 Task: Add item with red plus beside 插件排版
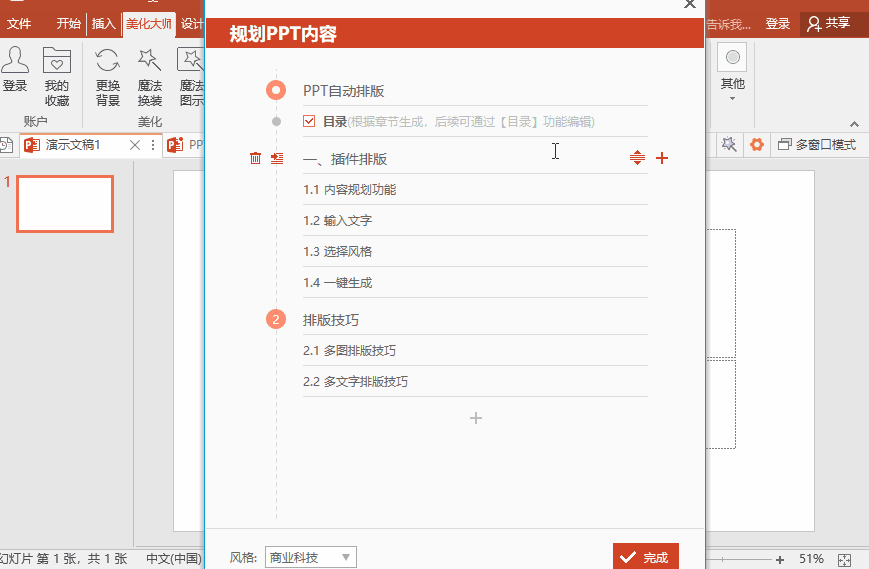(x=662, y=158)
